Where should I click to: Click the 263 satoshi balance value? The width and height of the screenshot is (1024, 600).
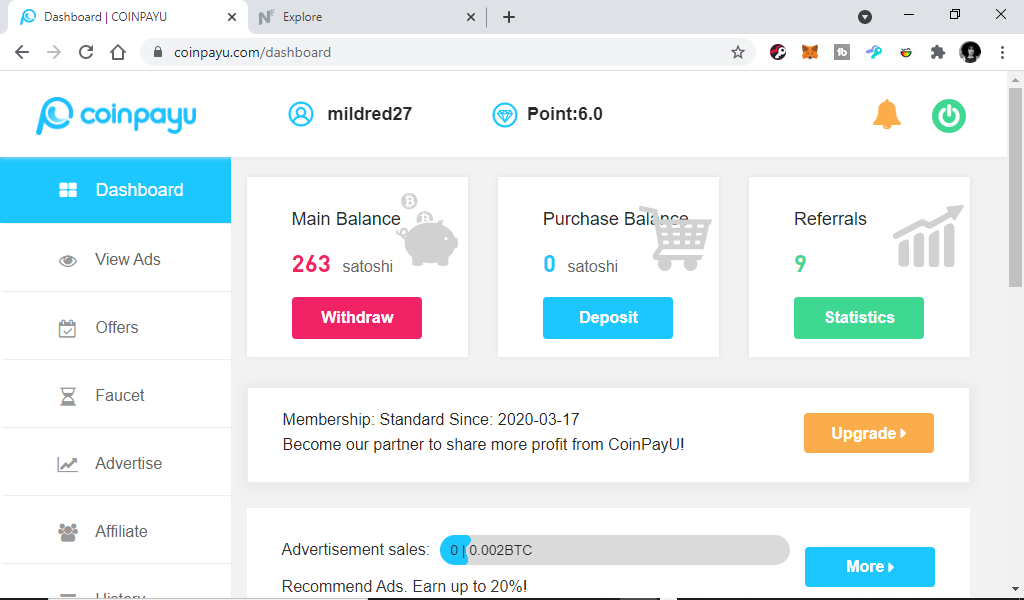click(x=342, y=264)
